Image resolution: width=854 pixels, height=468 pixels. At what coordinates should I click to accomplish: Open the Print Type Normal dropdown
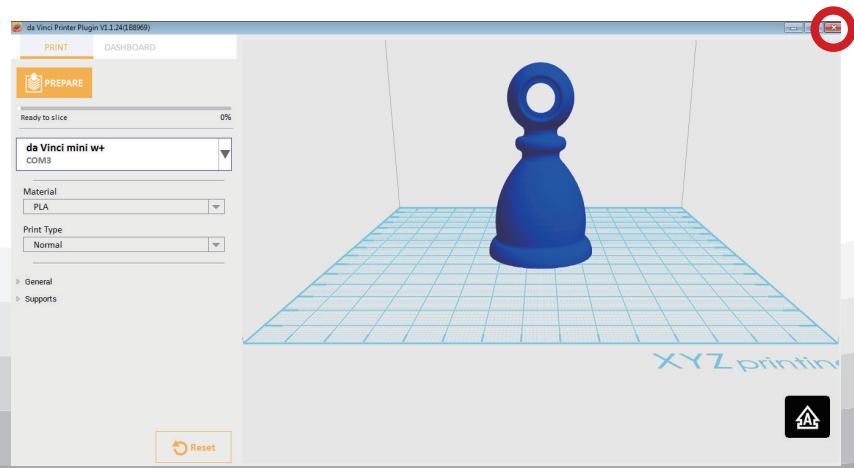click(x=124, y=245)
